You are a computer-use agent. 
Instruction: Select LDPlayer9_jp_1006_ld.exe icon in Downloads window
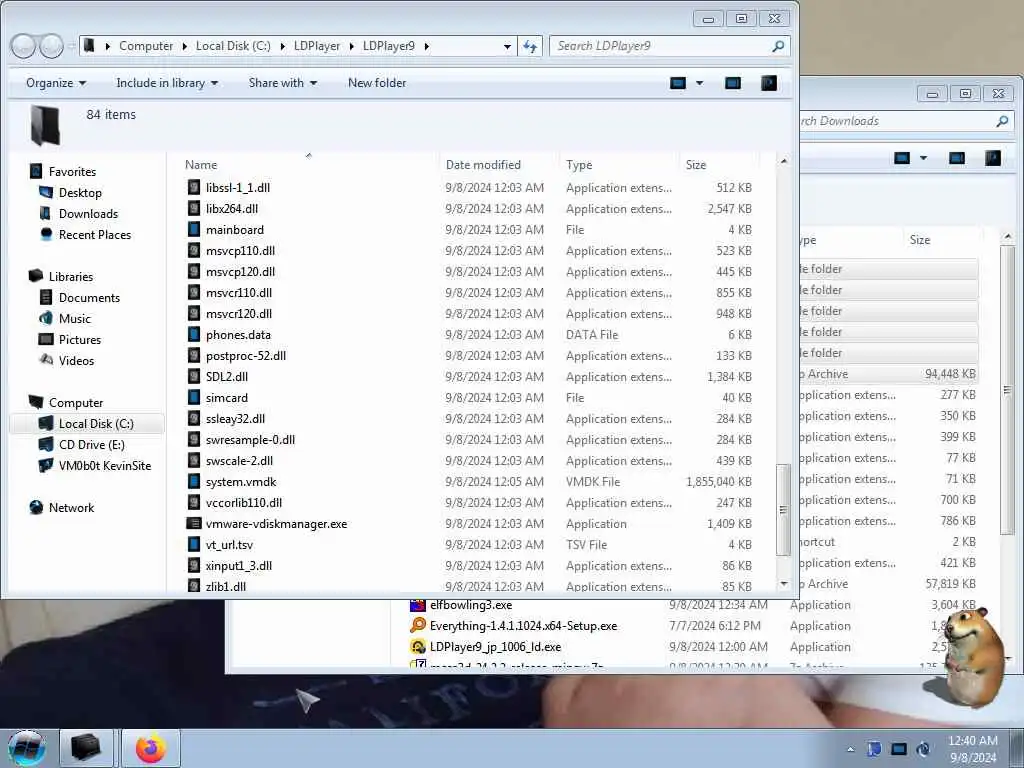click(417, 647)
